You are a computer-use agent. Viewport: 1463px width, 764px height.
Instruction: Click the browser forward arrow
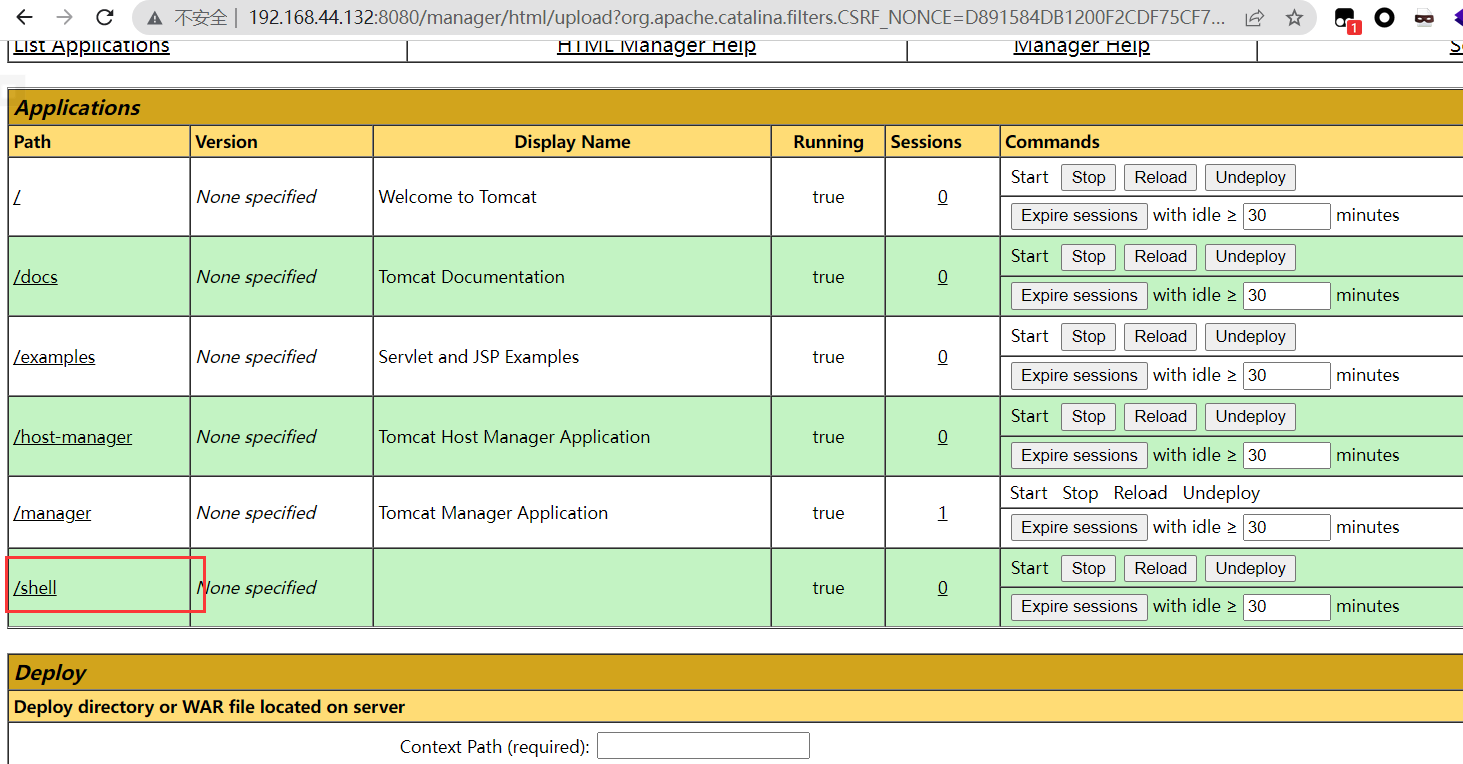click(65, 17)
